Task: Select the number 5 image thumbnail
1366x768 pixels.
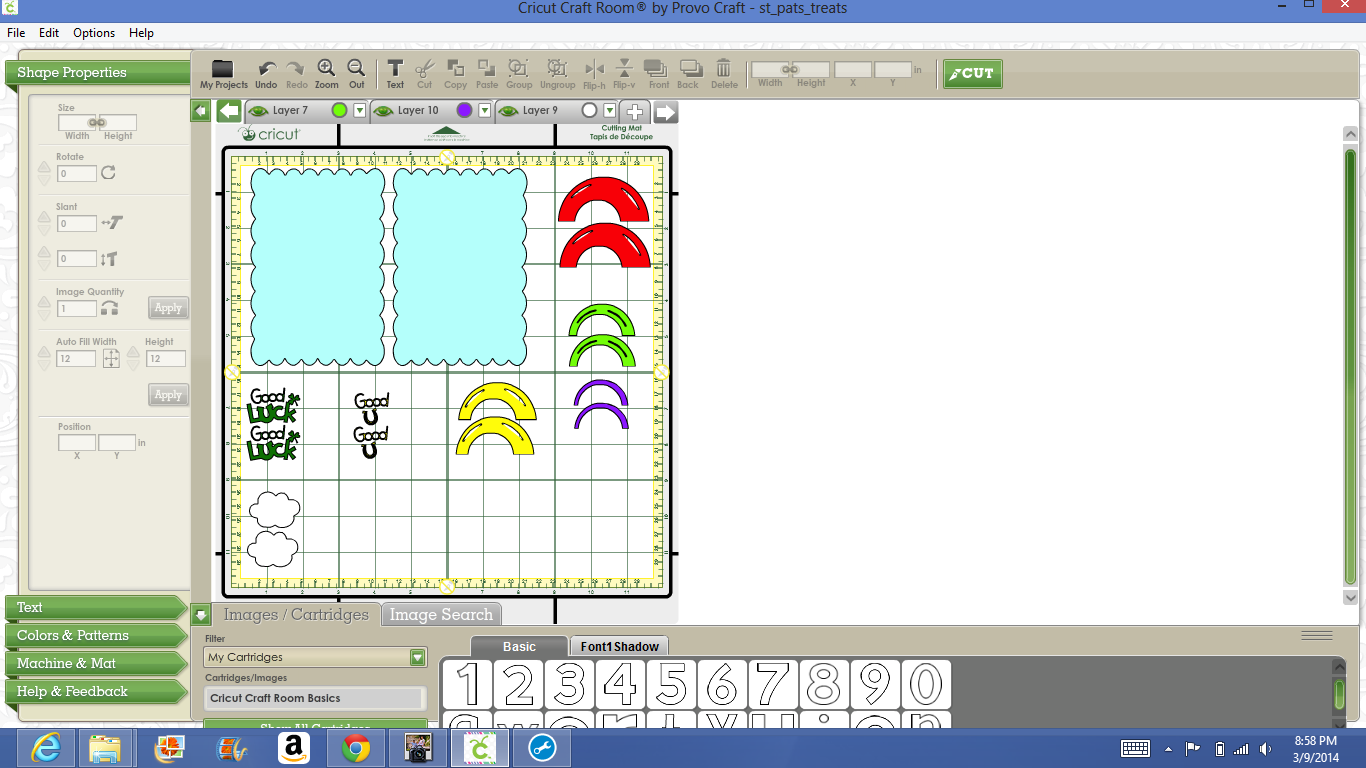Action: click(672, 685)
